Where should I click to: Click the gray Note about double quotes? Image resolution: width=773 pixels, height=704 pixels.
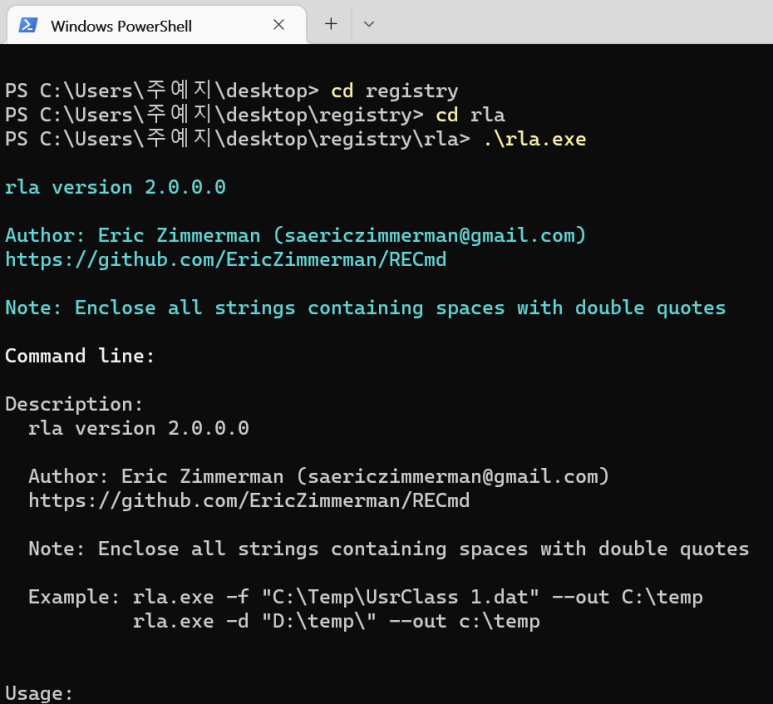click(x=388, y=549)
